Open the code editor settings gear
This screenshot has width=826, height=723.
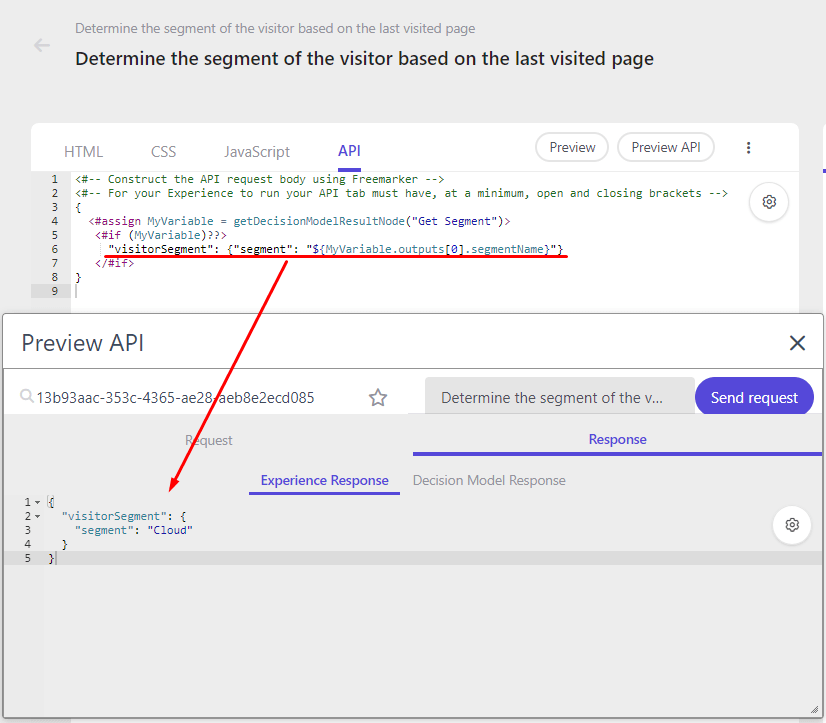[x=768, y=202]
